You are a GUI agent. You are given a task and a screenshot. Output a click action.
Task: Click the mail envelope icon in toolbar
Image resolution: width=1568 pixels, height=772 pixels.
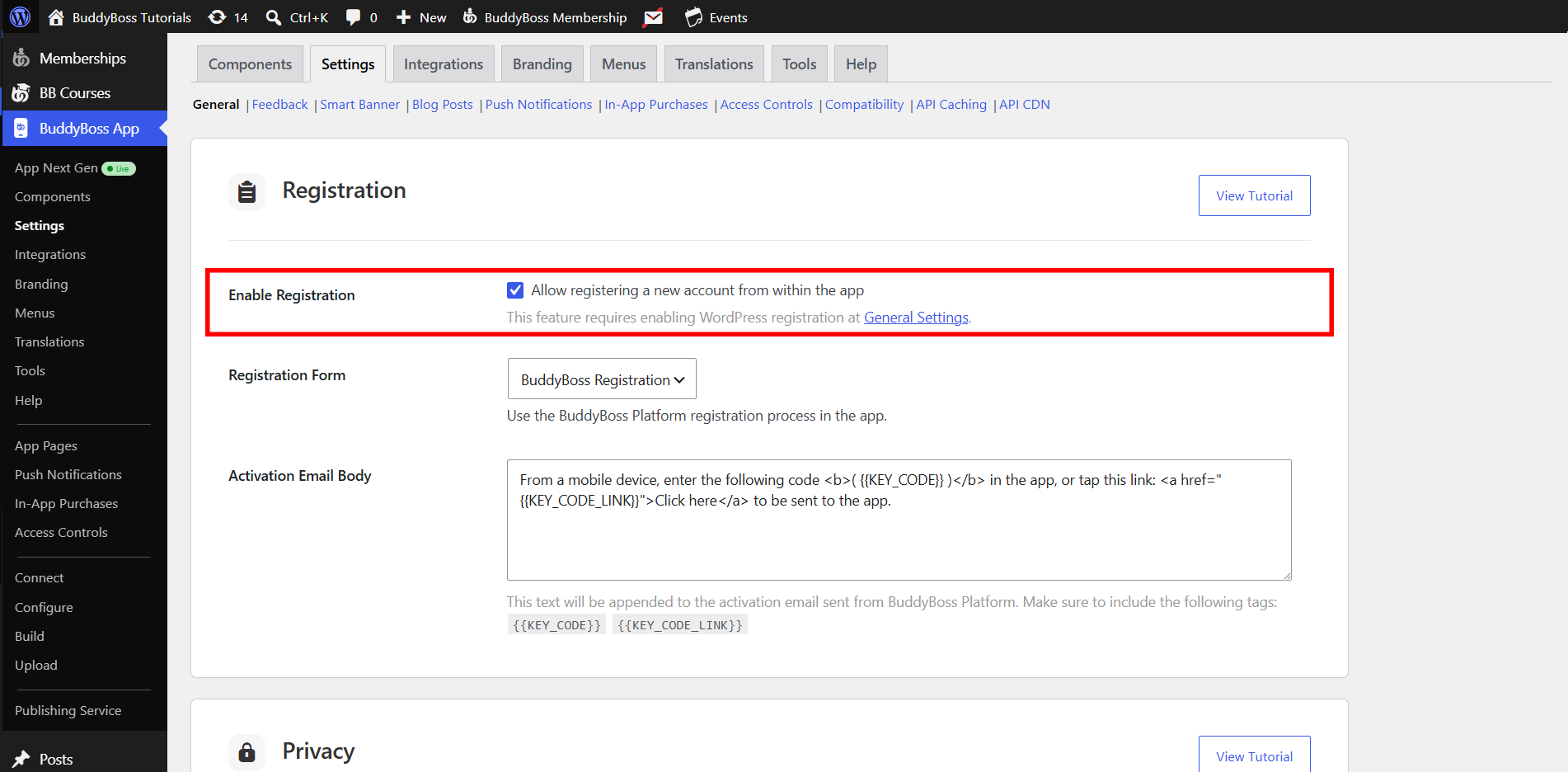tap(653, 17)
